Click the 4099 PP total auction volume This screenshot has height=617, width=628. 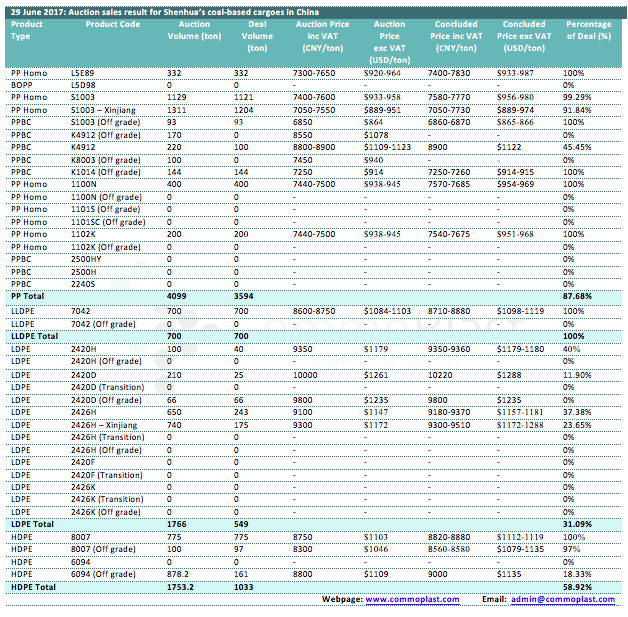click(x=176, y=296)
